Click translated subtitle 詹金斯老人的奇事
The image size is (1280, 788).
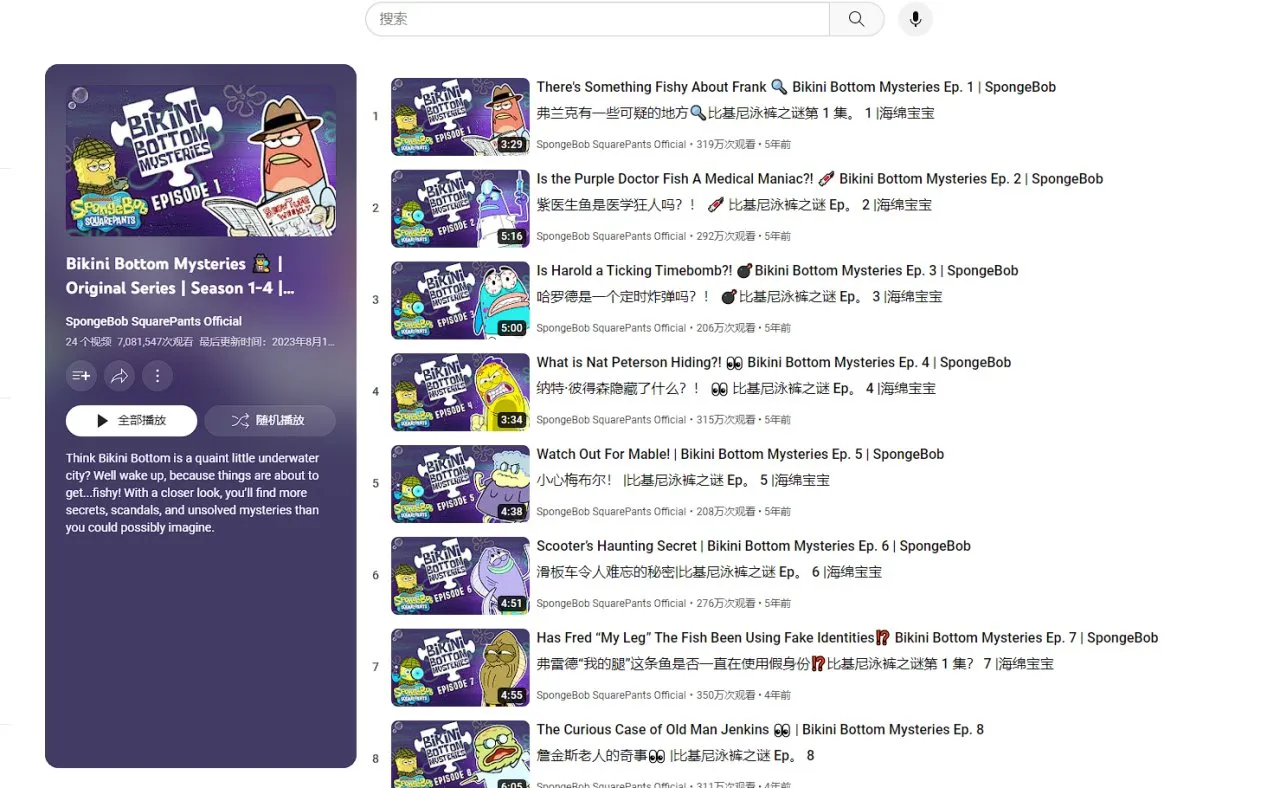[x=675, y=756]
